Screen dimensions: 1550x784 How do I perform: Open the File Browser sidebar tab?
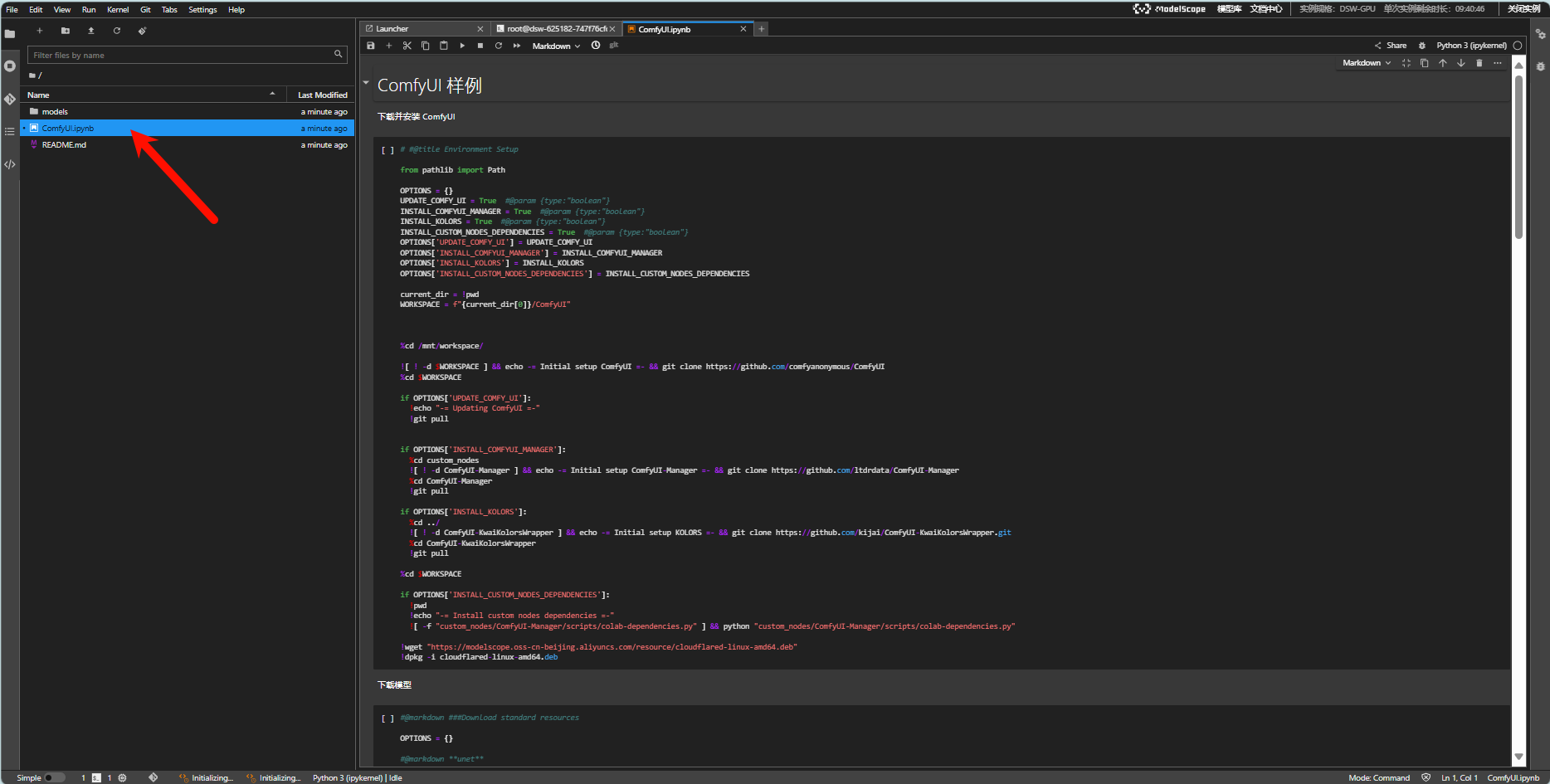10,34
